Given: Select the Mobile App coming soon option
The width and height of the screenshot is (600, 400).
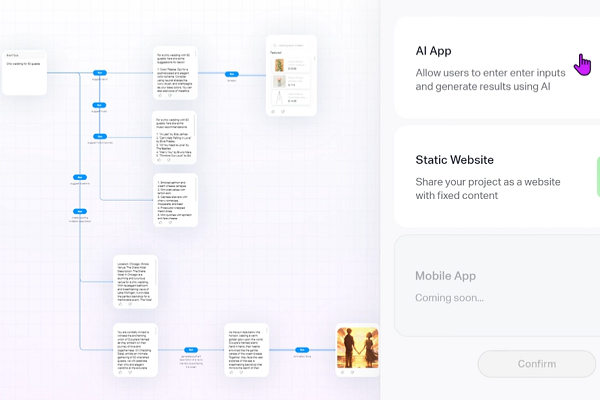Looking at the screenshot, I should tap(497, 286).
